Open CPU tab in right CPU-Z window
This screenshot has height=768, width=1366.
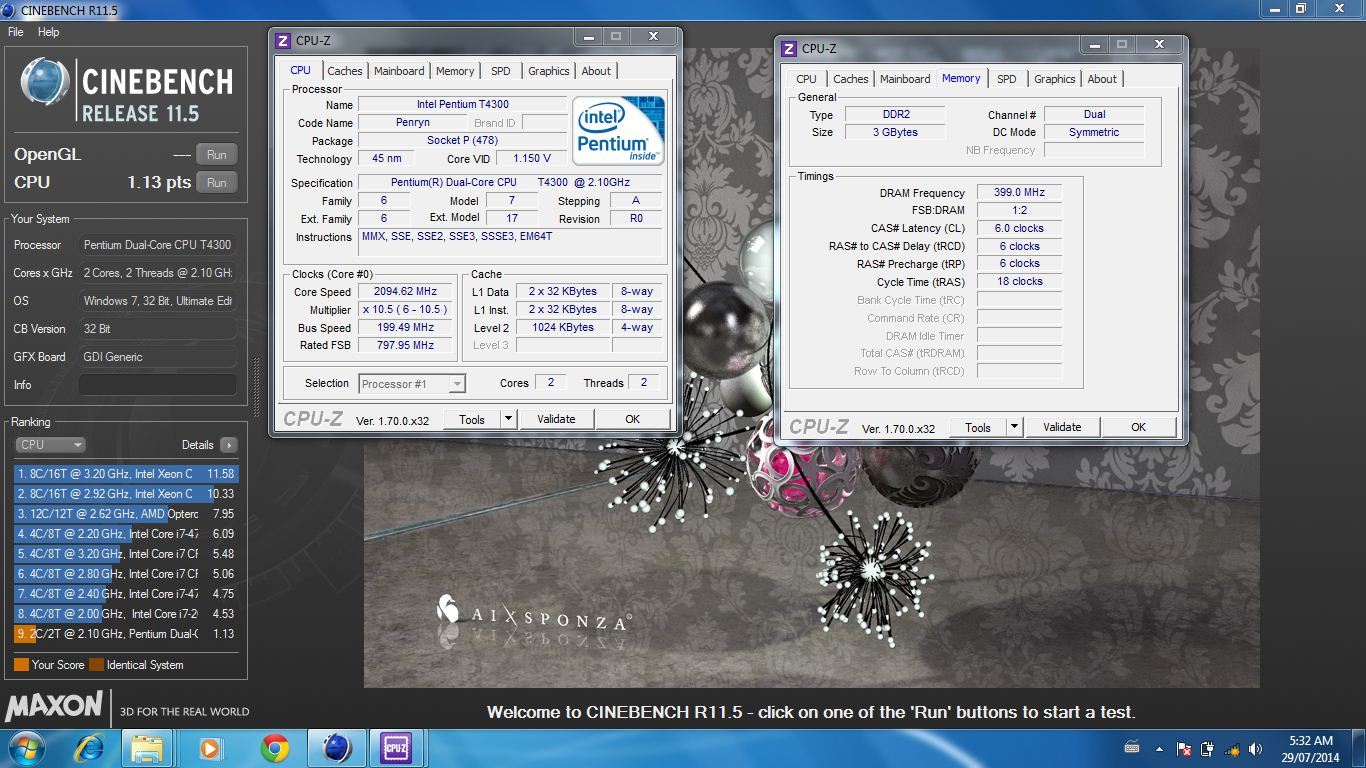coord(807,79)
